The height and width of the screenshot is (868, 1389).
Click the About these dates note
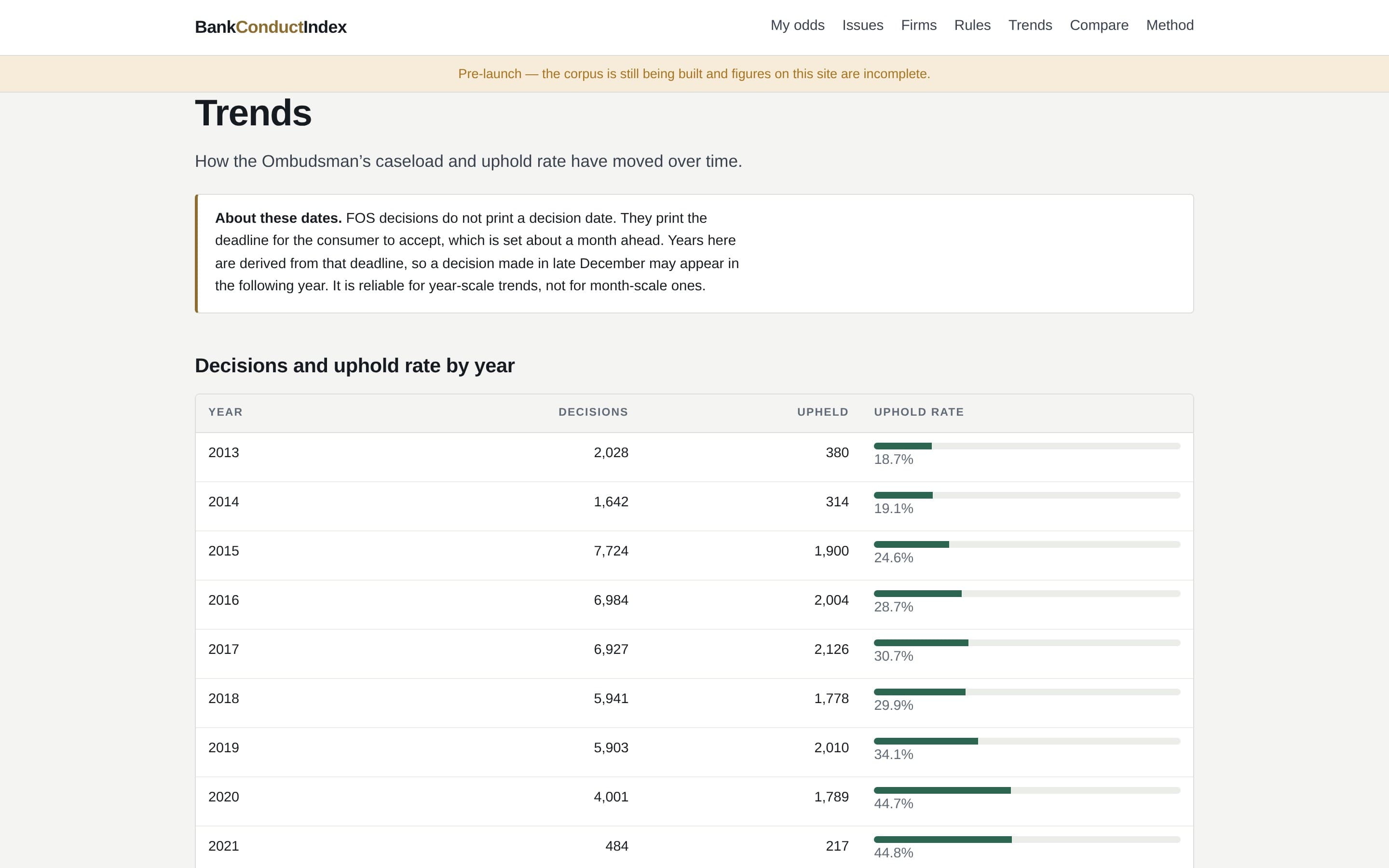[x=694, y=254]
